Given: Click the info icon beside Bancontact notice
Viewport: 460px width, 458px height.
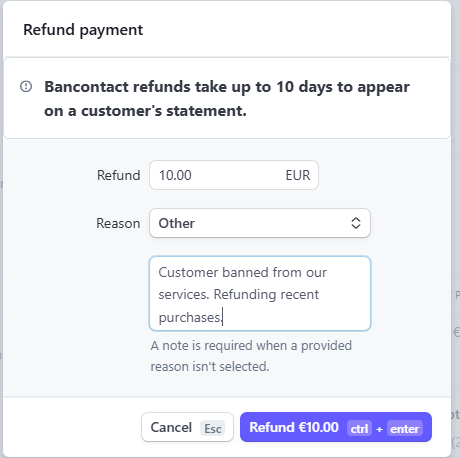Looking at the screenshot, I should pos(26,87).
